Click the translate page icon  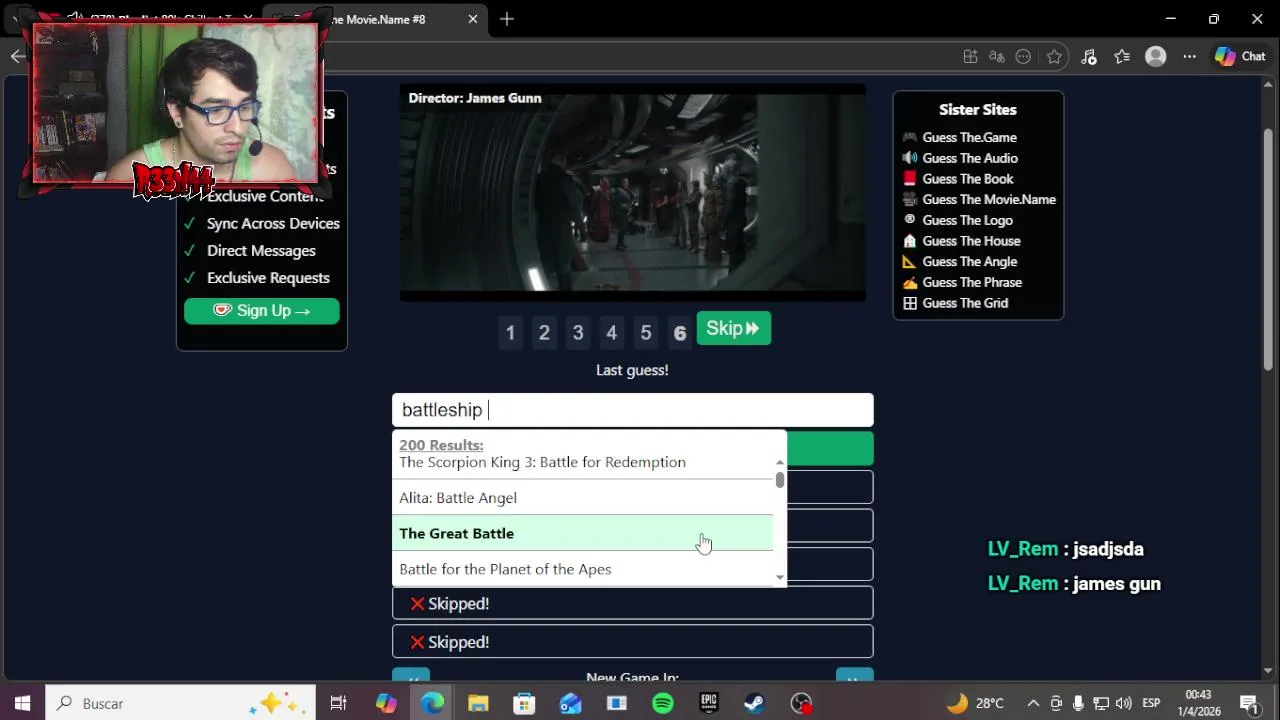coord(996,57)
